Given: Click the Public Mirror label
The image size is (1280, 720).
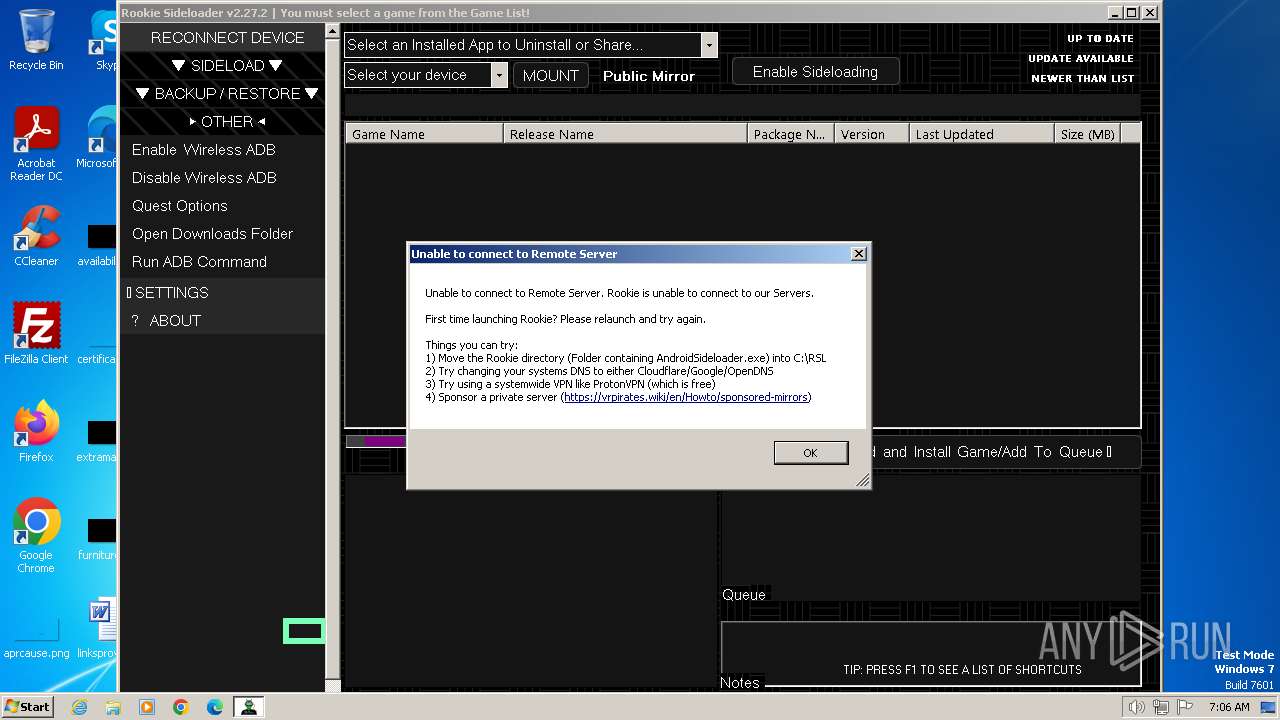Looking at the screenshot, I should 649,76.
